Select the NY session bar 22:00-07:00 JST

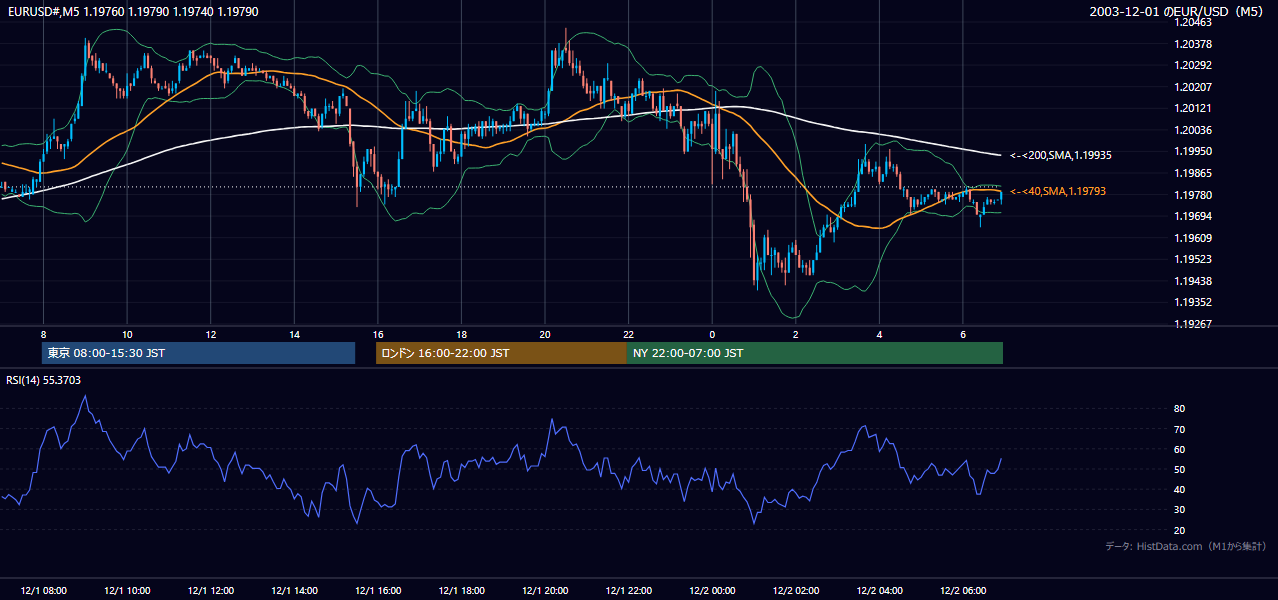point(814,353)
